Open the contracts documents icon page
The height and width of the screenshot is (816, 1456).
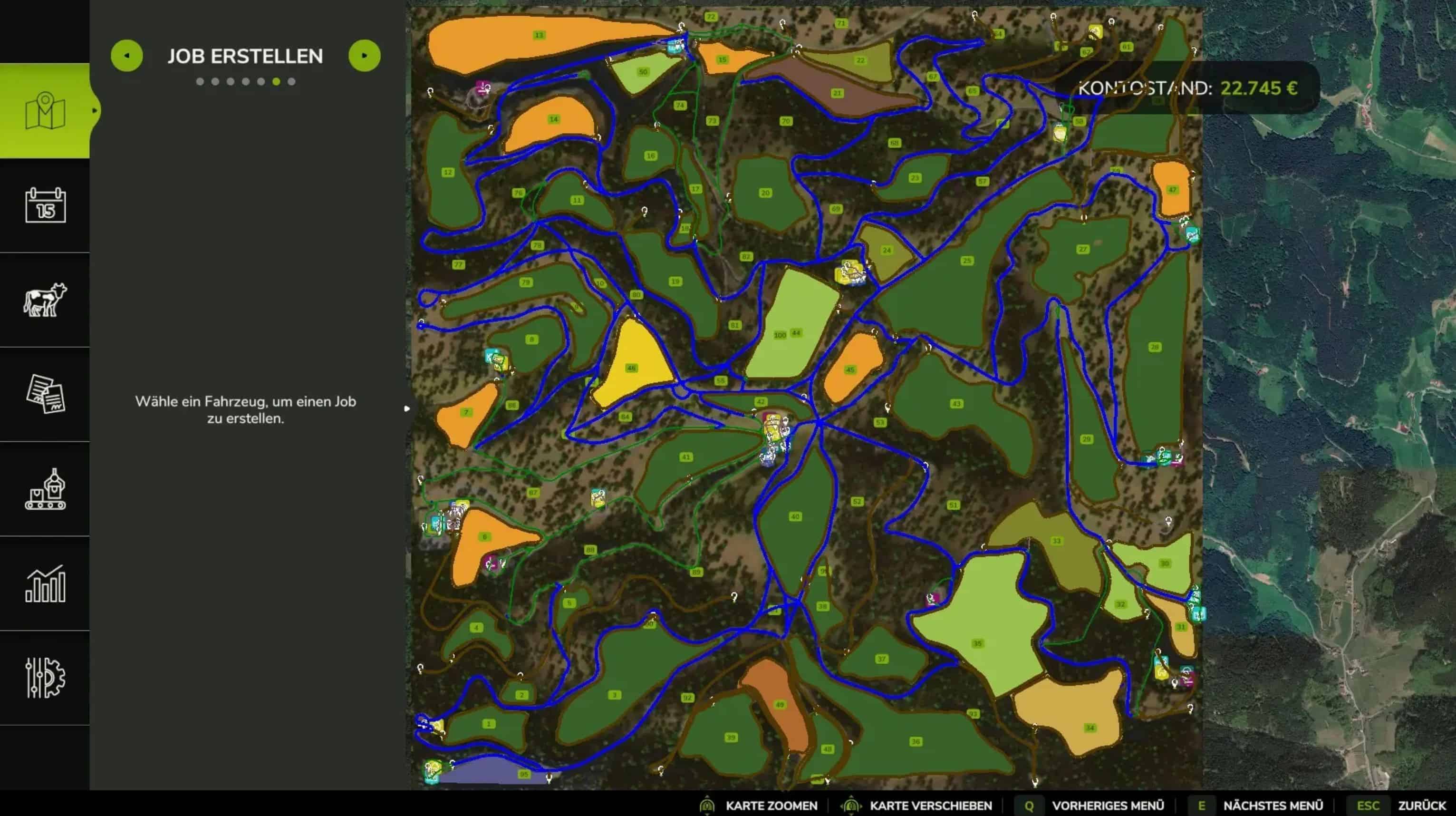coord(45,394)
